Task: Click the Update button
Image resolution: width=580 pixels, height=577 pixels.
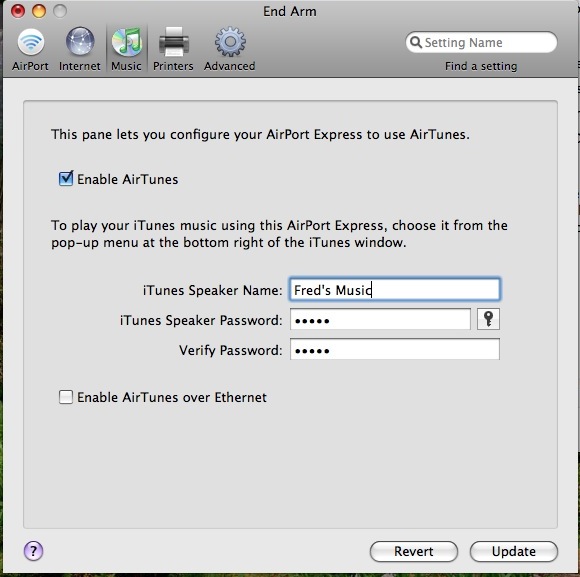Action: (514, 551)
